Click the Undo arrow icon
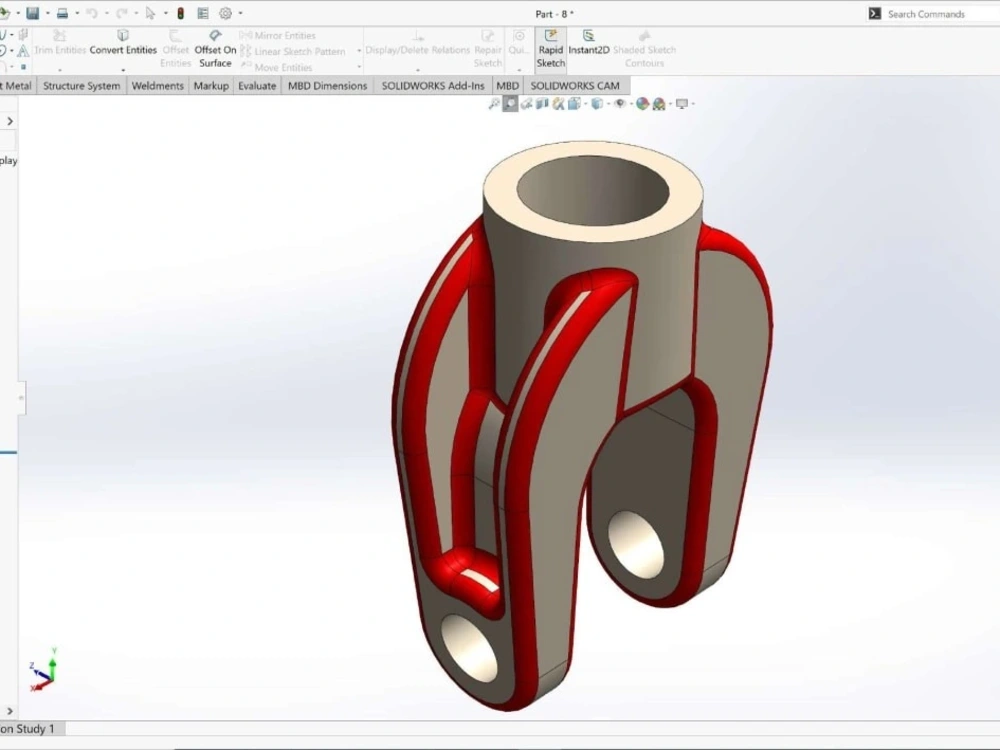The width and height of the screenshot is (1000, 750). click(92, 13)
